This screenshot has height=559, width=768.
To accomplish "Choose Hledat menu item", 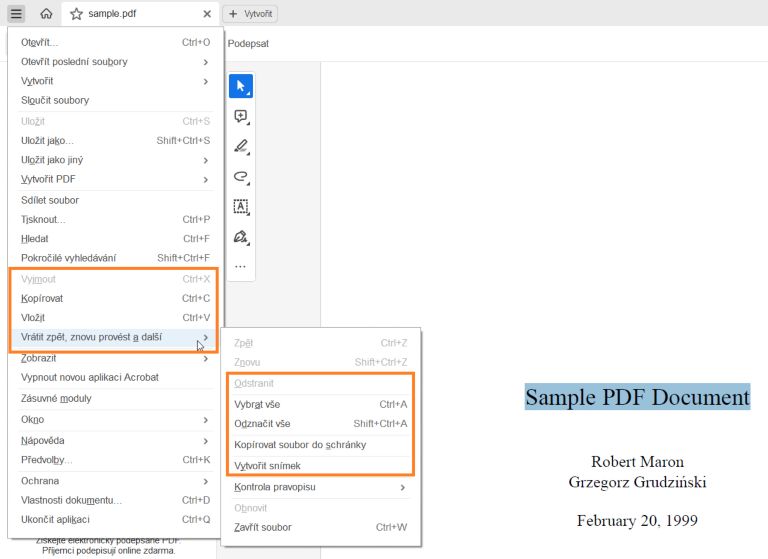I will (116, 239).
